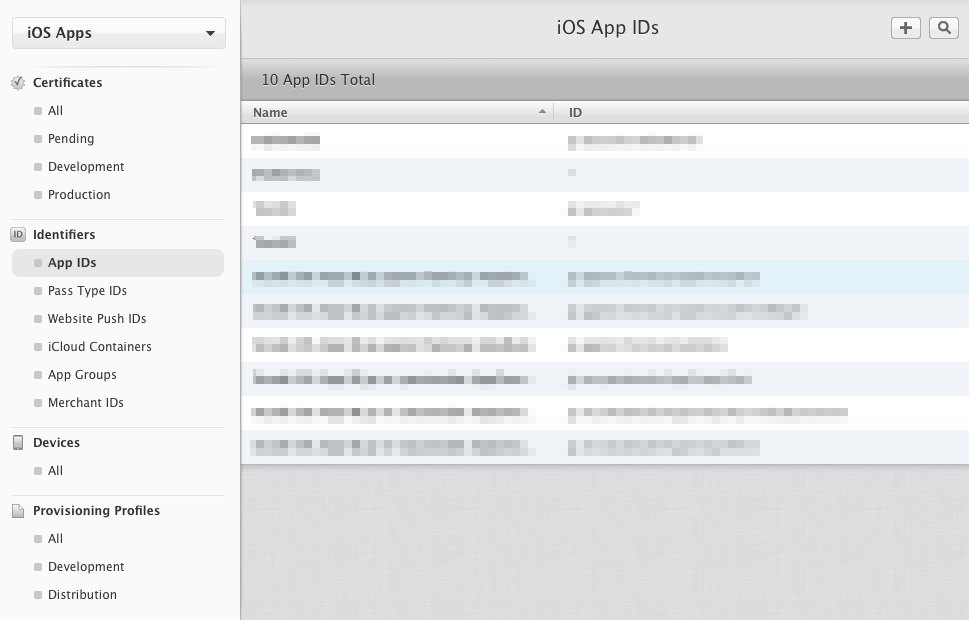Viewport: 969px width, 620px height.
Task: Open Development provisioning profiles
Action: (x=86, y=566)
